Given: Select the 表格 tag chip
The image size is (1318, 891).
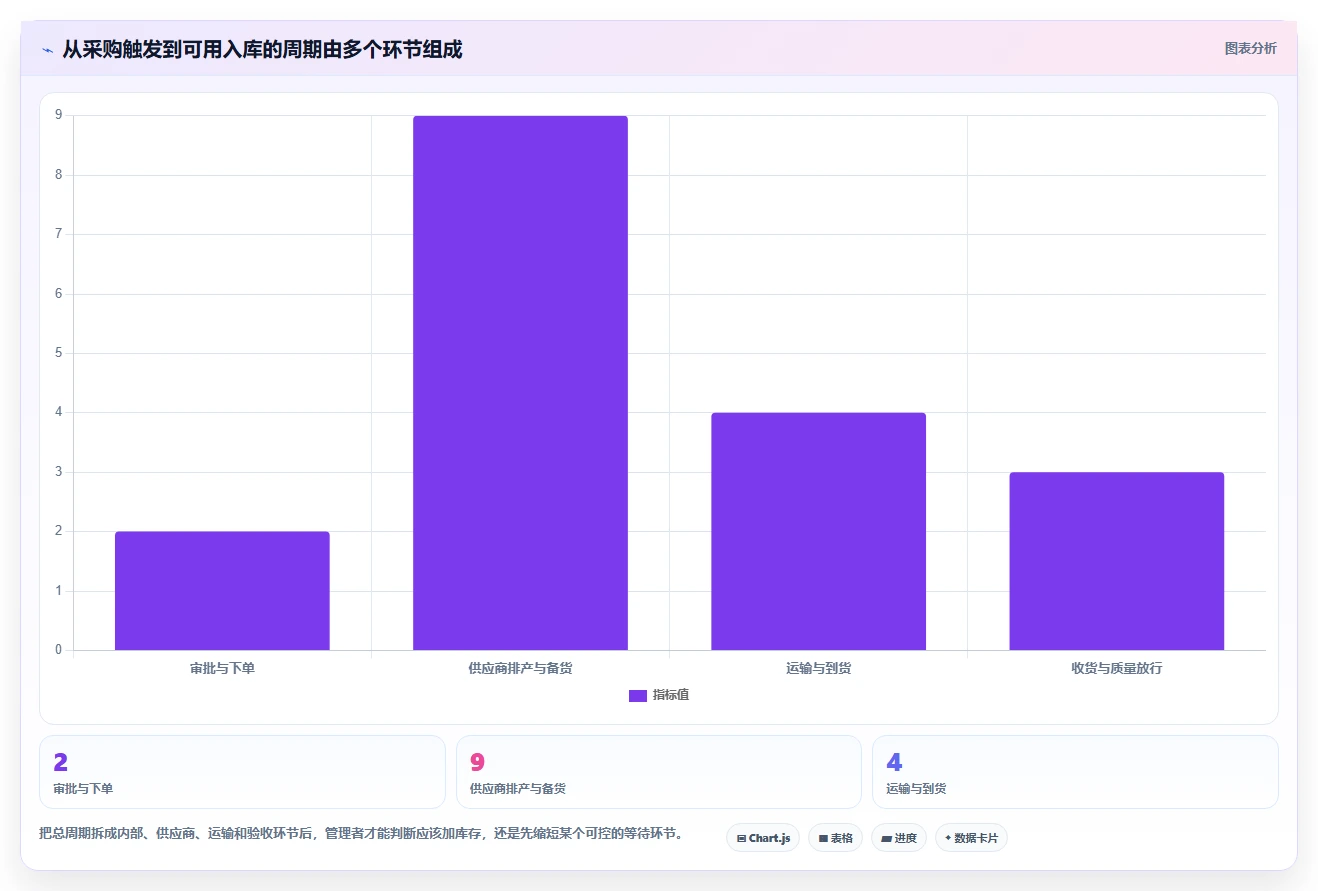Looking at the screenshot, I should coord(836,838).
